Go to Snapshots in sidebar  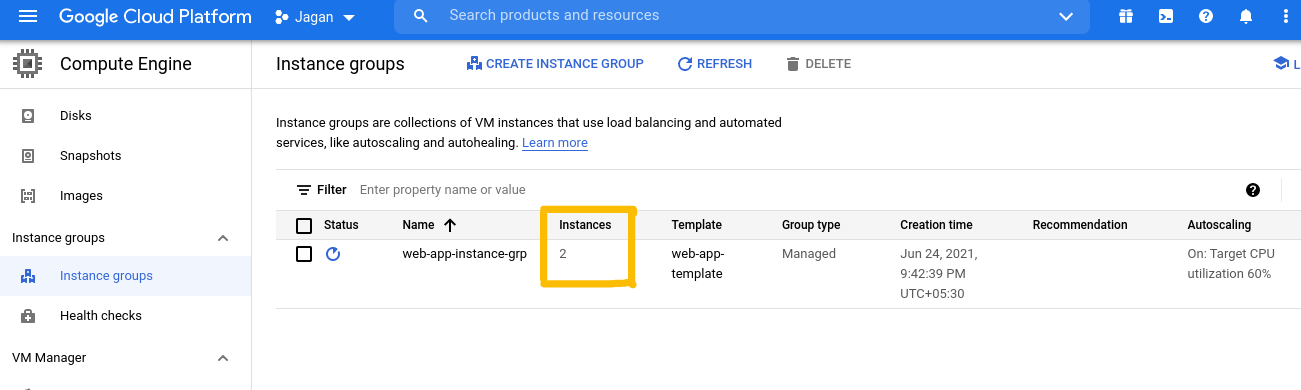[x=91, y=156]
